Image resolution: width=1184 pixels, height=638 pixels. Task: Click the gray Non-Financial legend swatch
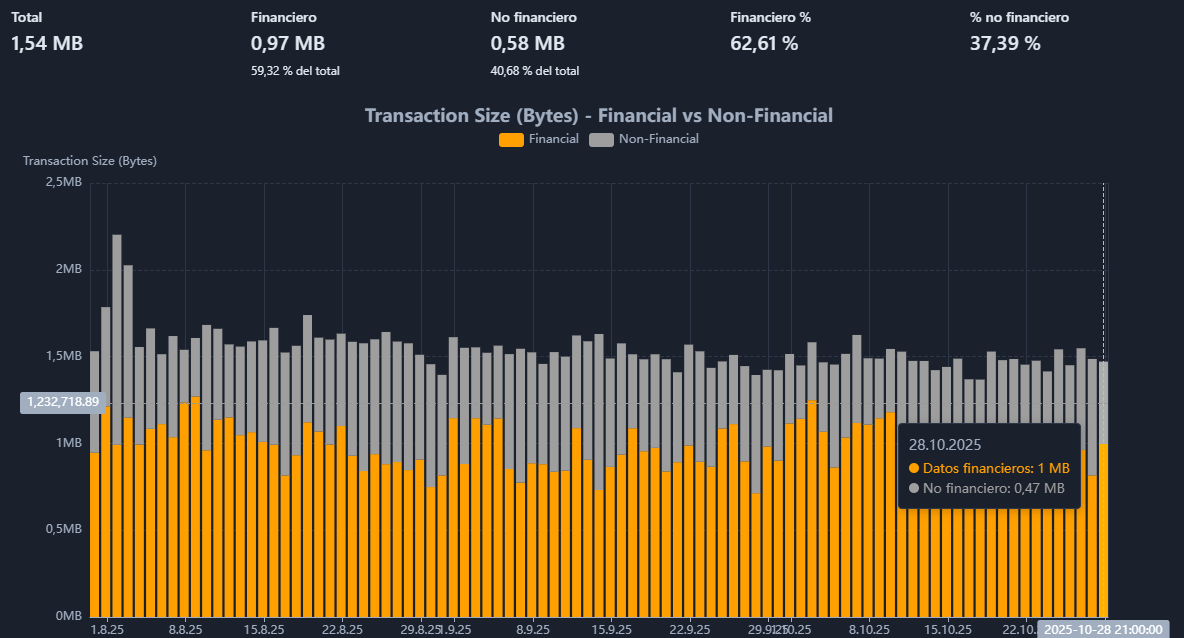(x=600, y=140)
